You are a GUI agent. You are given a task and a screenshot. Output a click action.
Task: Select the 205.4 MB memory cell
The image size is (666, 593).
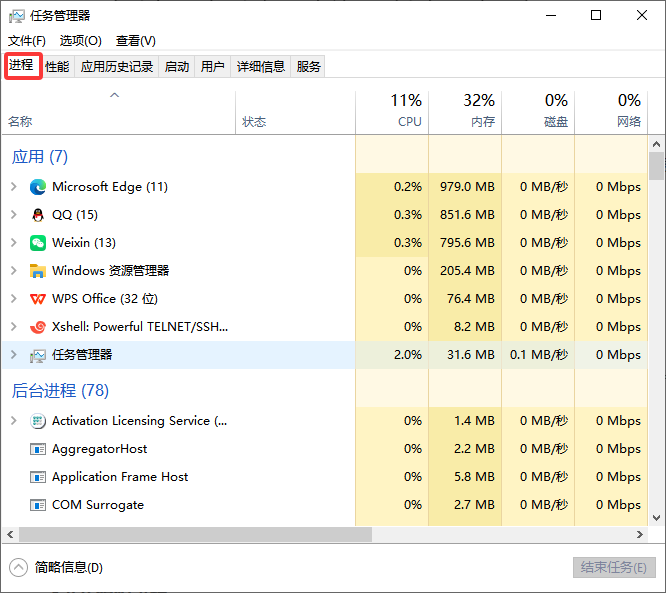coord(465,271)
